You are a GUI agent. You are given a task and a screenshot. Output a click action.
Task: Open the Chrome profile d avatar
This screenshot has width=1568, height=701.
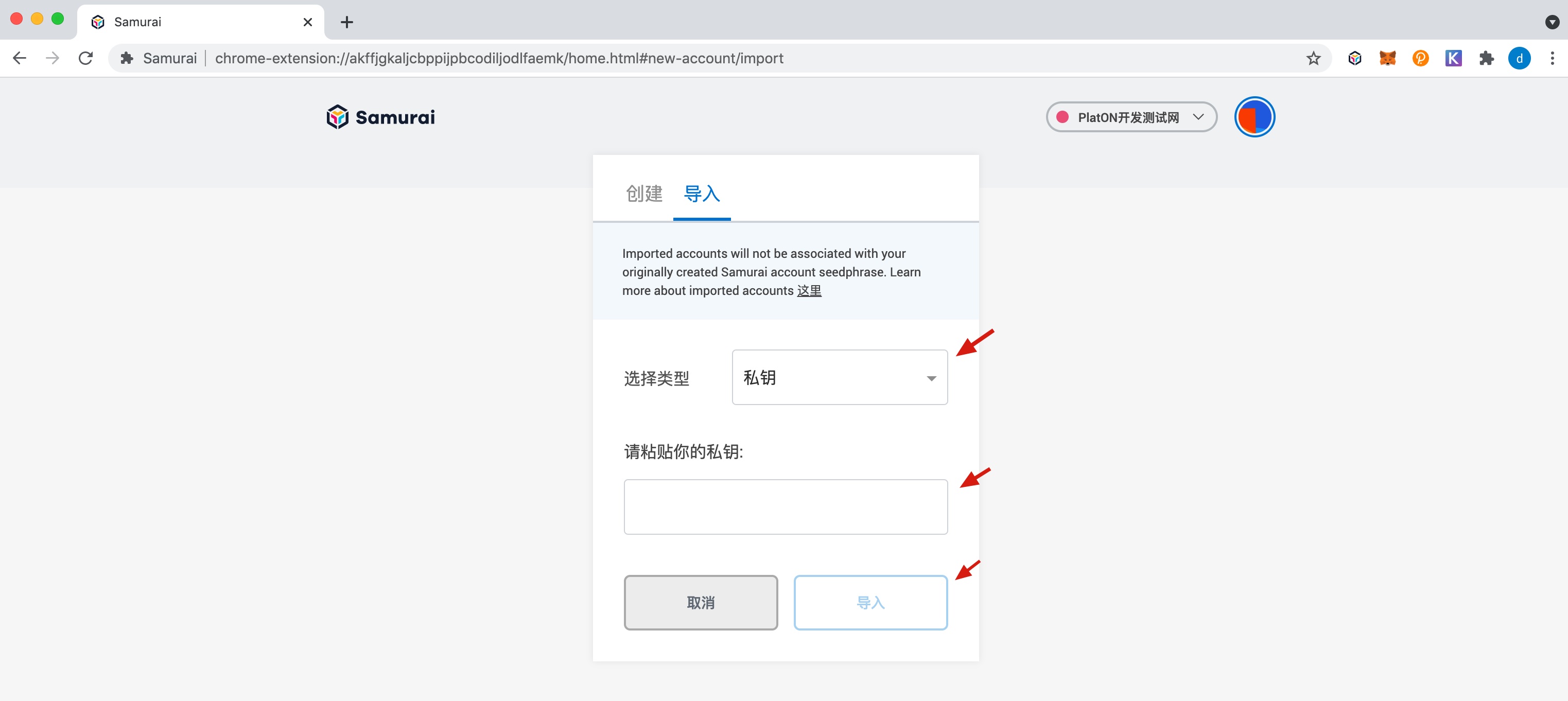pyautogui.click(x=1519, y=59)
